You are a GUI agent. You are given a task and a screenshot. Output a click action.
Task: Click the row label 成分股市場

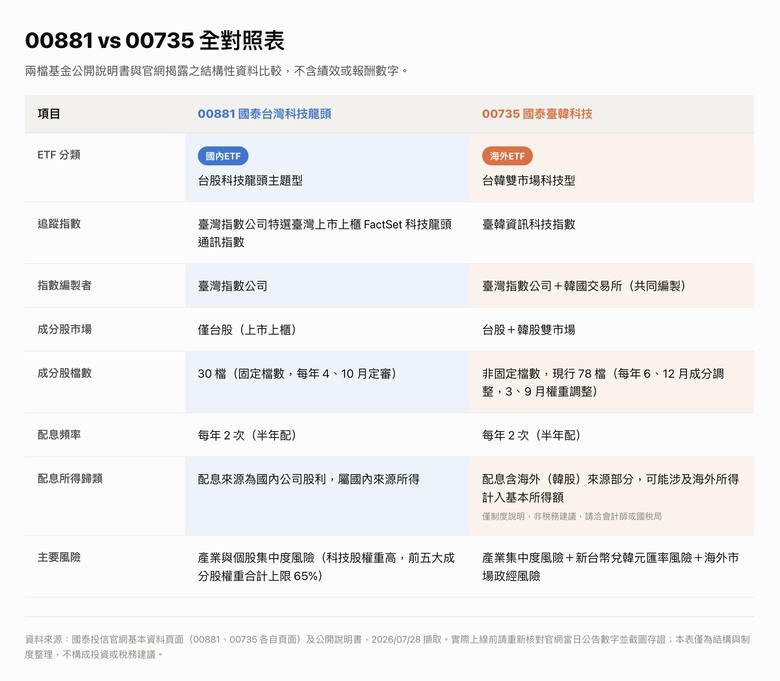click(x=64, y=329)
